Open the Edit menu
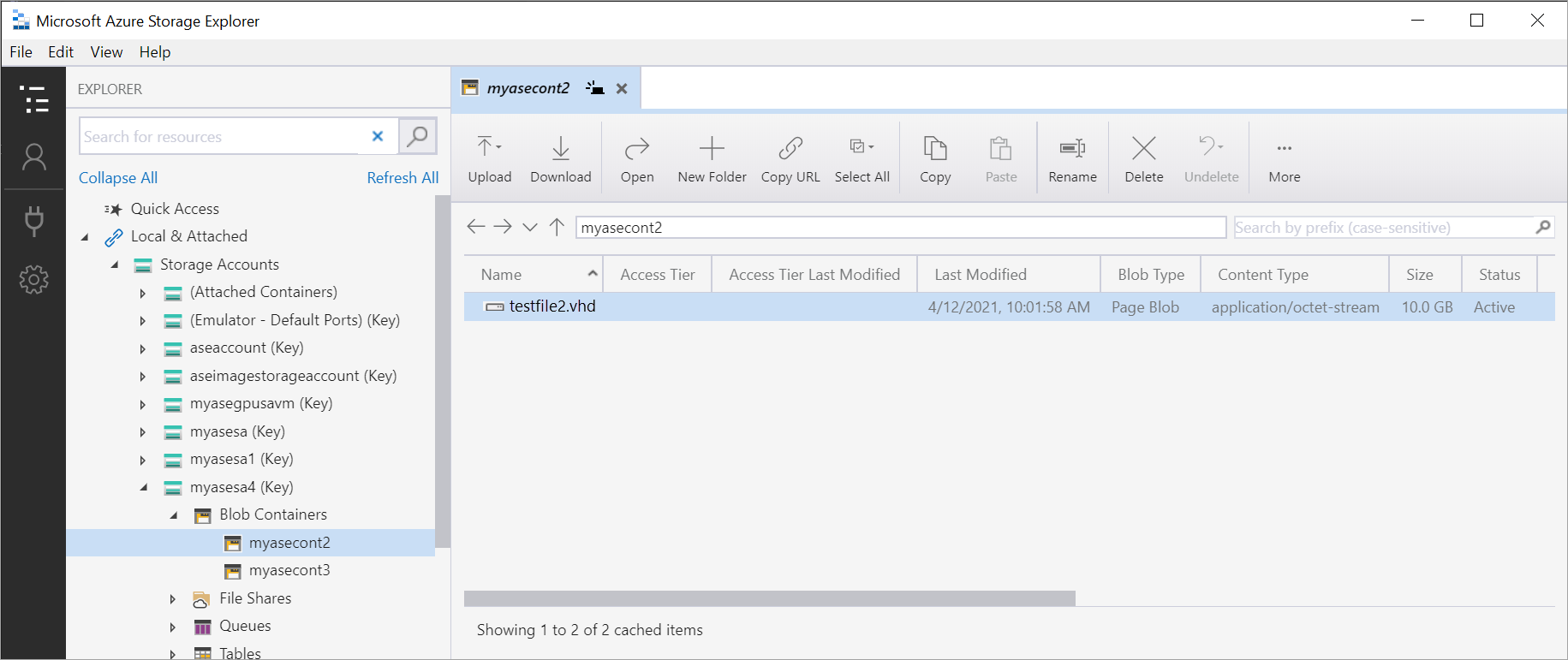Image resolution: width=1568 pixels, height=660 pixels. coord(61,52)
